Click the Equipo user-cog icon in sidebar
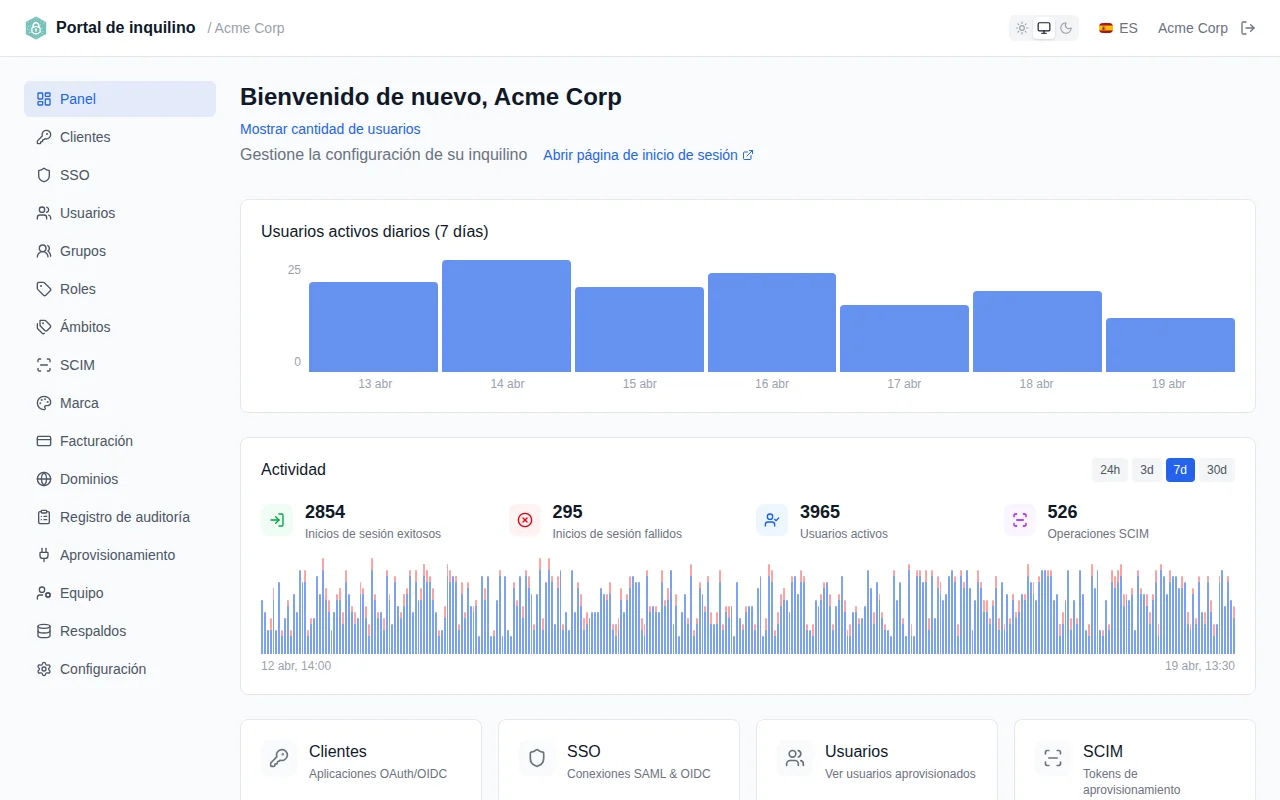This screenshot has width=1280, height=800. pyautogui.click(x=44, y=593)
